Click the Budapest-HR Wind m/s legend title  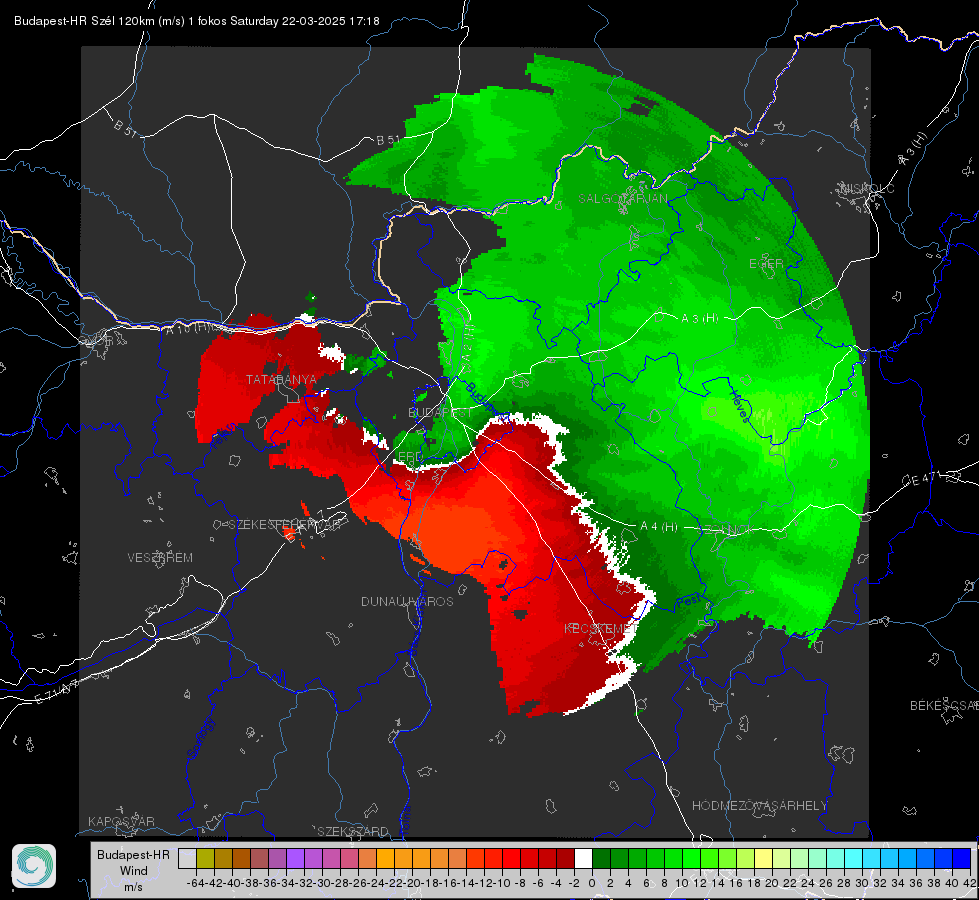(x=133, y=871)
